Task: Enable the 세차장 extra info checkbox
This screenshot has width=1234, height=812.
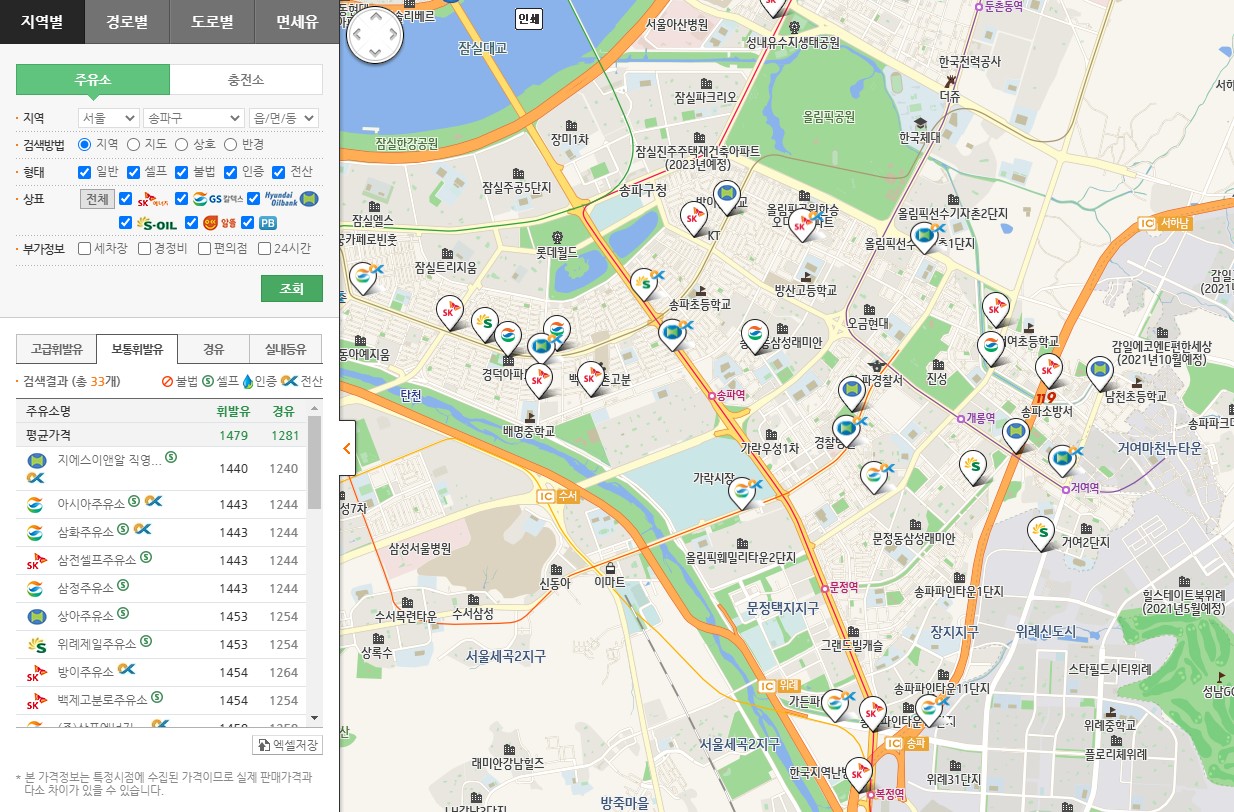Action: 85,249
